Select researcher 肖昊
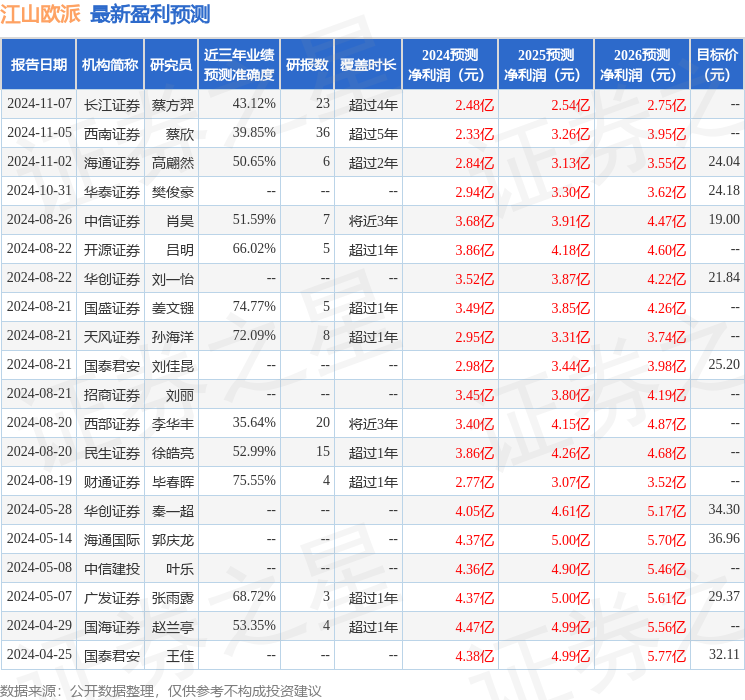 (180, 221)
